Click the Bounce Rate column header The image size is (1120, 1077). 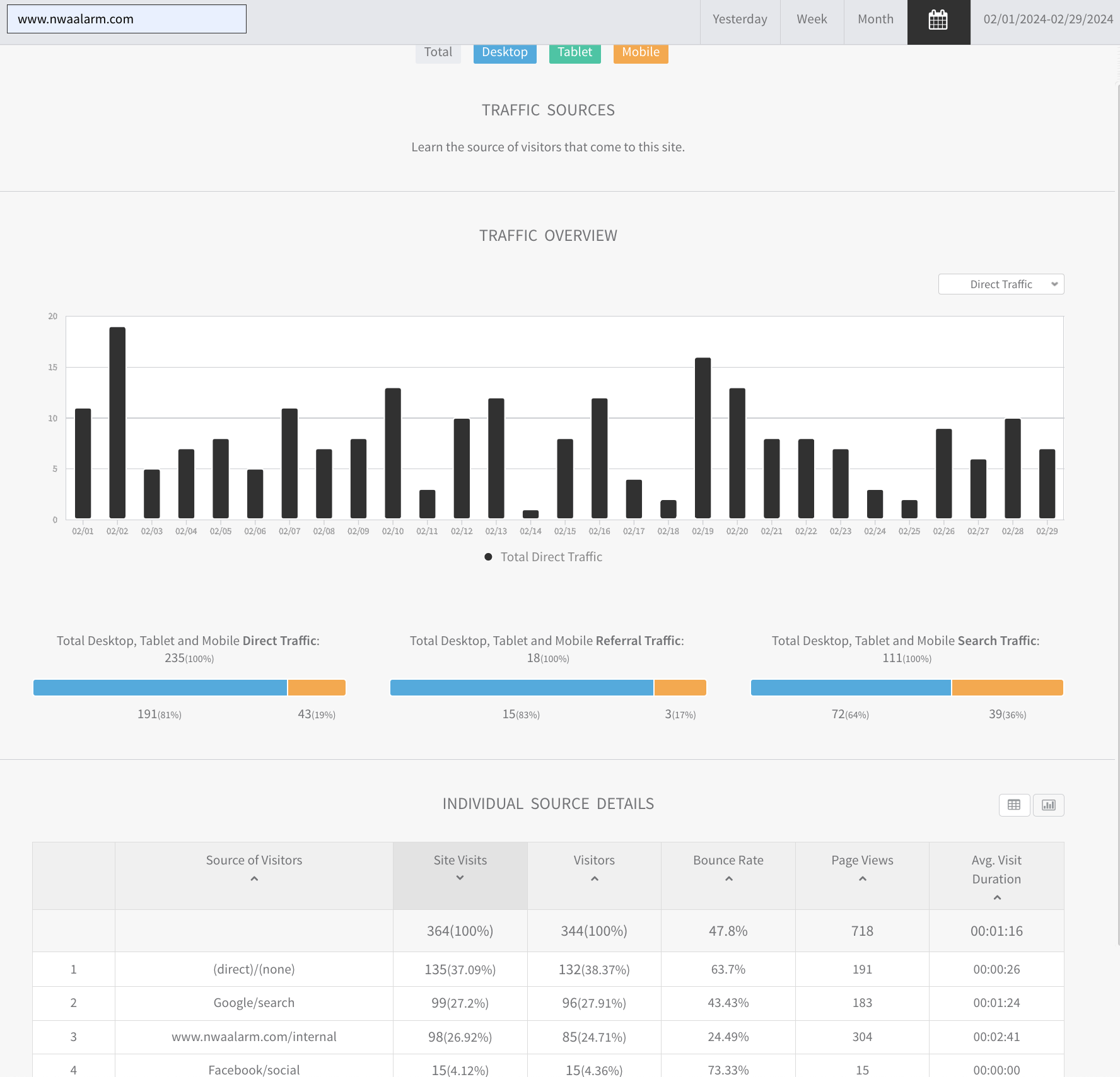pyautogui.click(x=728, y=876)
